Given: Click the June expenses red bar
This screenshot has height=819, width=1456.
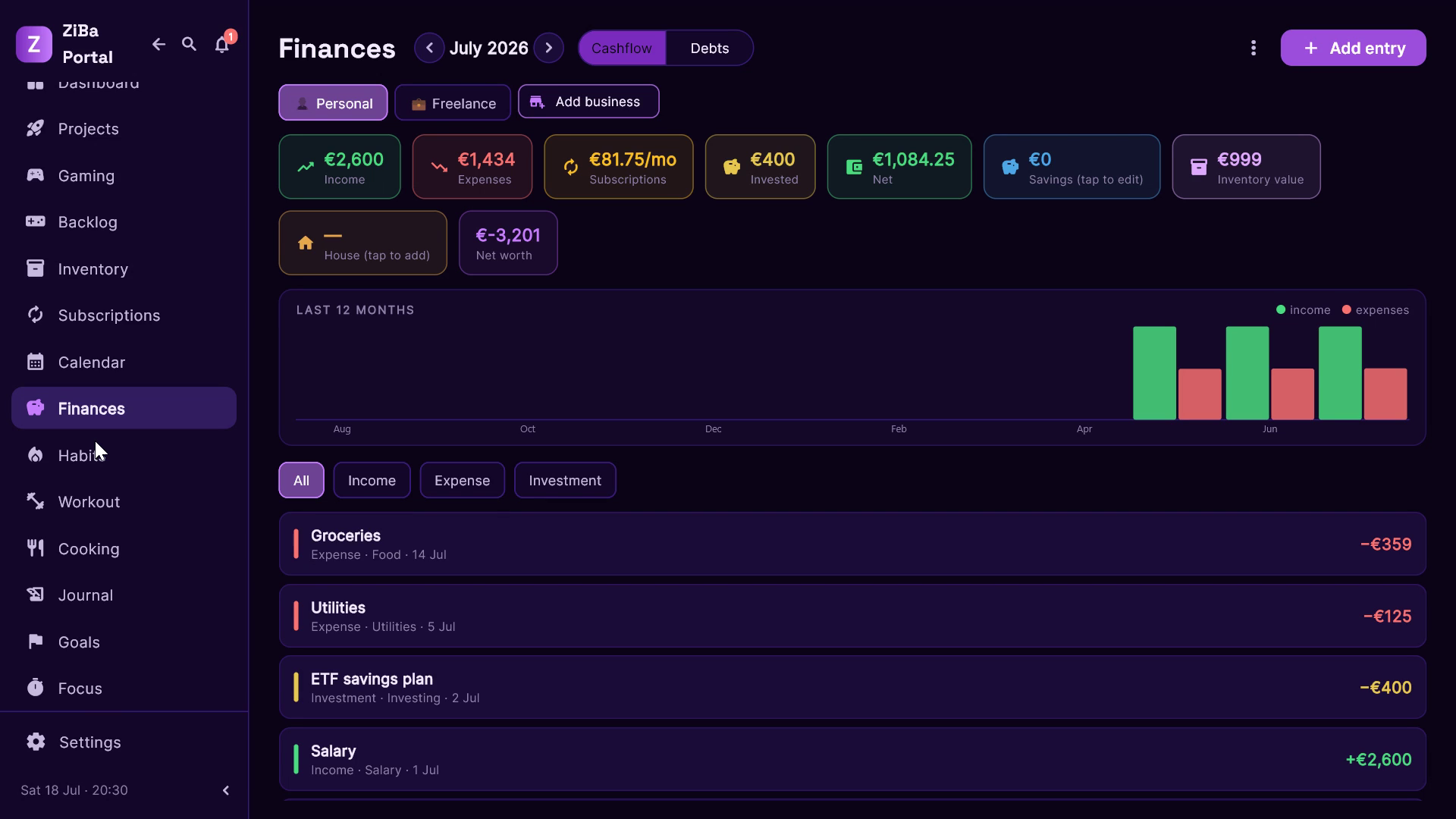Looking at the screenshot, I should (x=1292, y=394).
